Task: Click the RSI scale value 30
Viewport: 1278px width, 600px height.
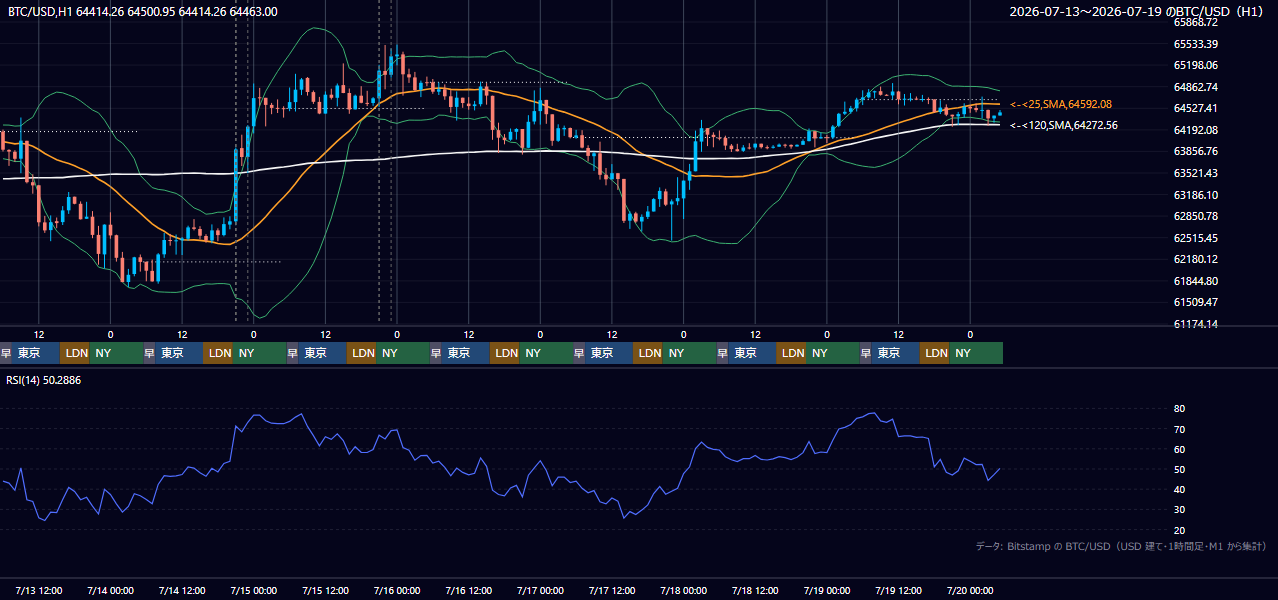Action: (x=1179, y=510)
